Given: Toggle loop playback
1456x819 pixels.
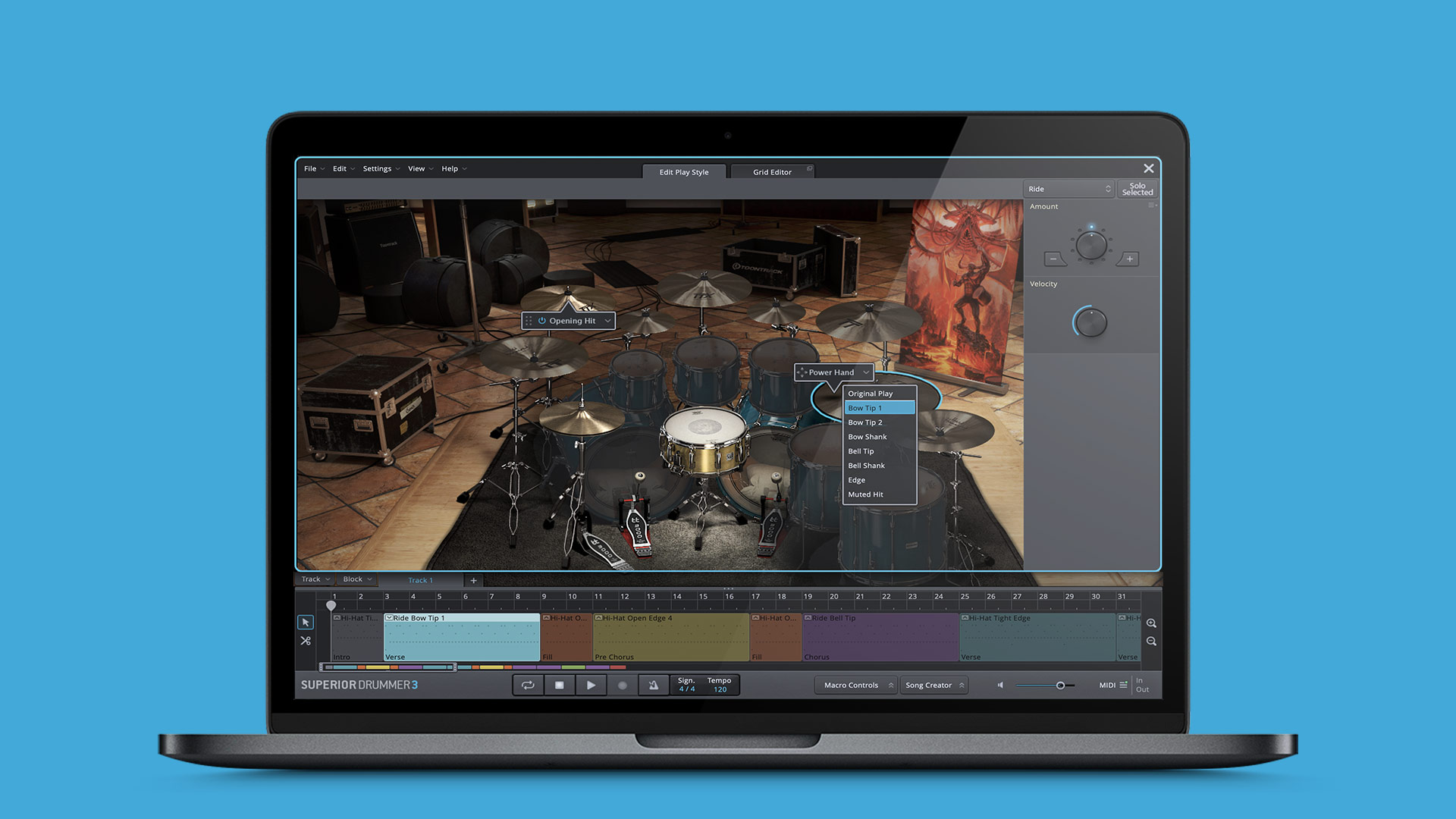Looking at the screenshot, I should (528, 685).
